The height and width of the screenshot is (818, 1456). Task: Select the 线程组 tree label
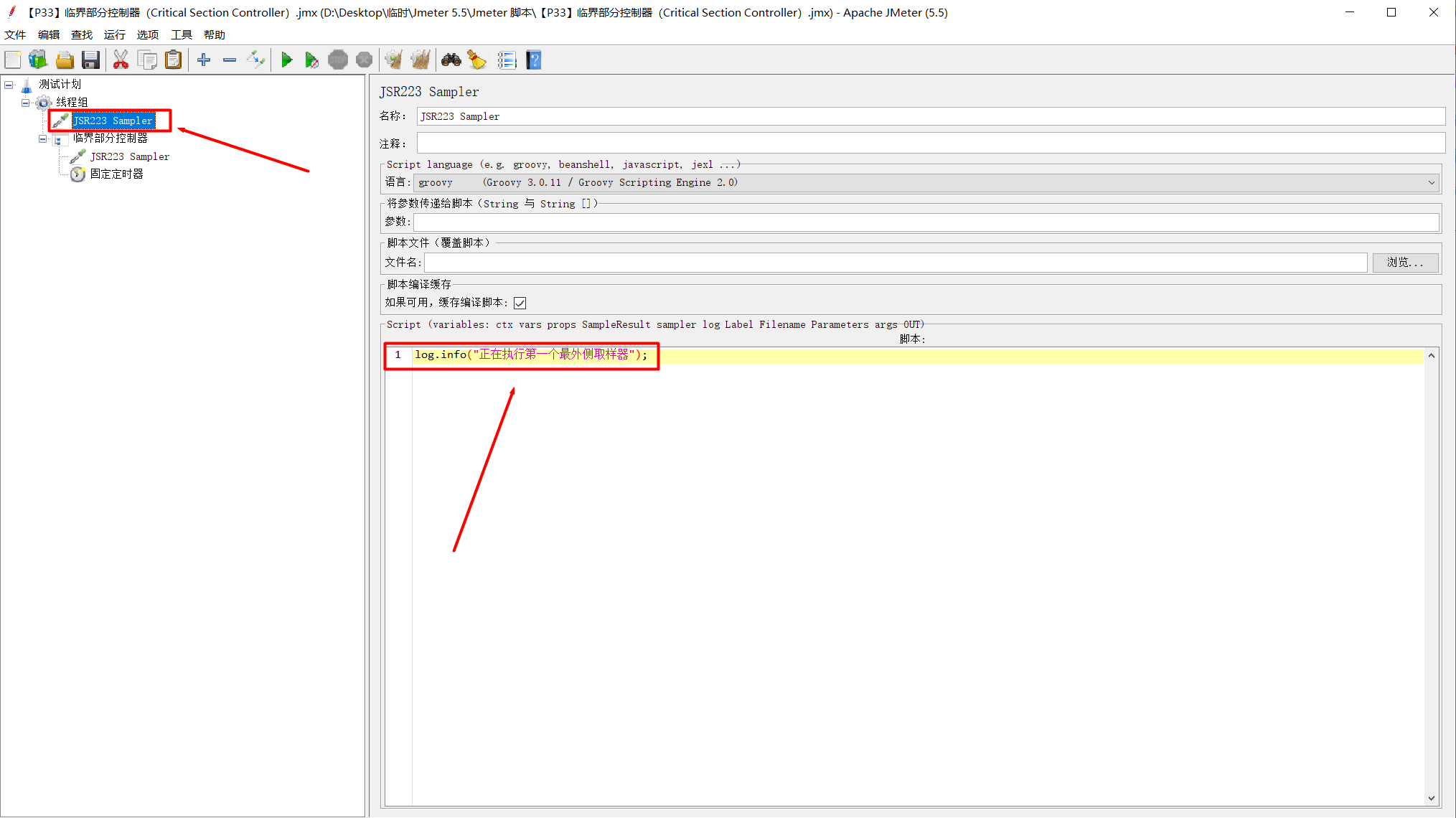coord(72,103)
